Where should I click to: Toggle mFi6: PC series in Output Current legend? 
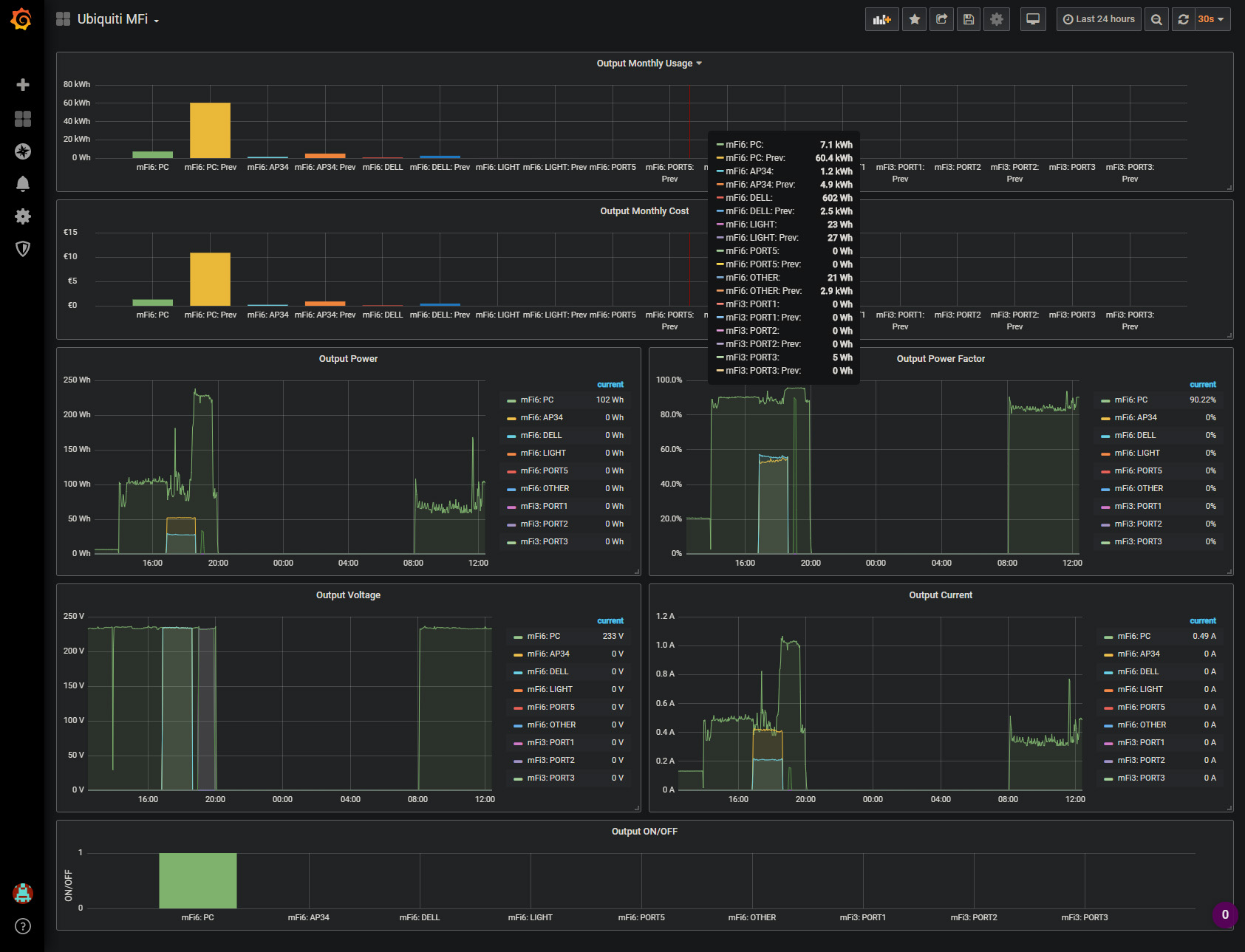1133,637
